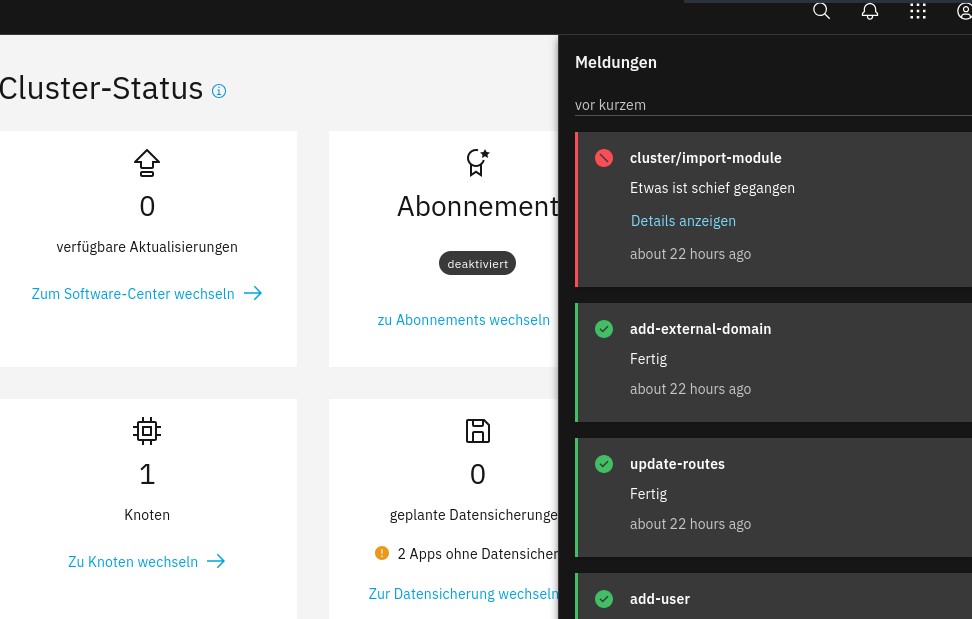Click the available updates upload icon
Viewport: 972px width, 619px height.
[x=147, y=163]
